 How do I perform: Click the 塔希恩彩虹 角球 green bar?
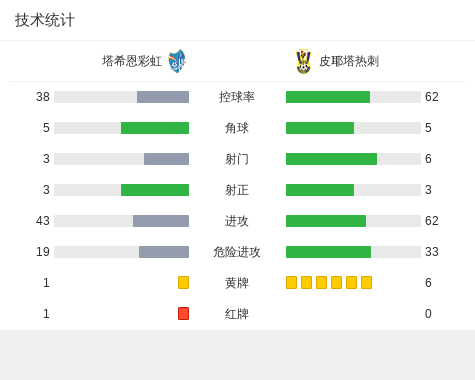[x=155, y=128]
